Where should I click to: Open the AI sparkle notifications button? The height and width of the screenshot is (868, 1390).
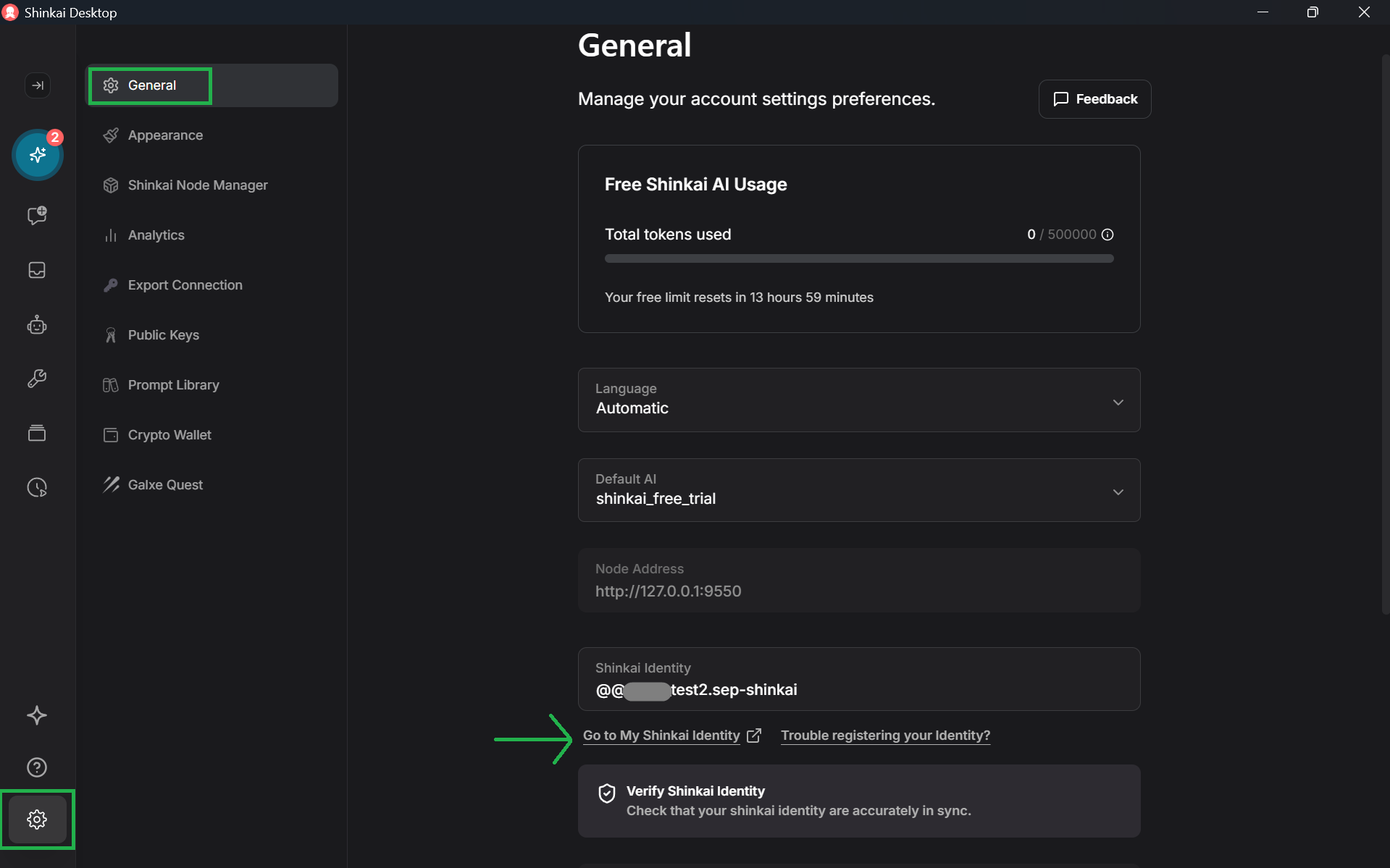38,155
